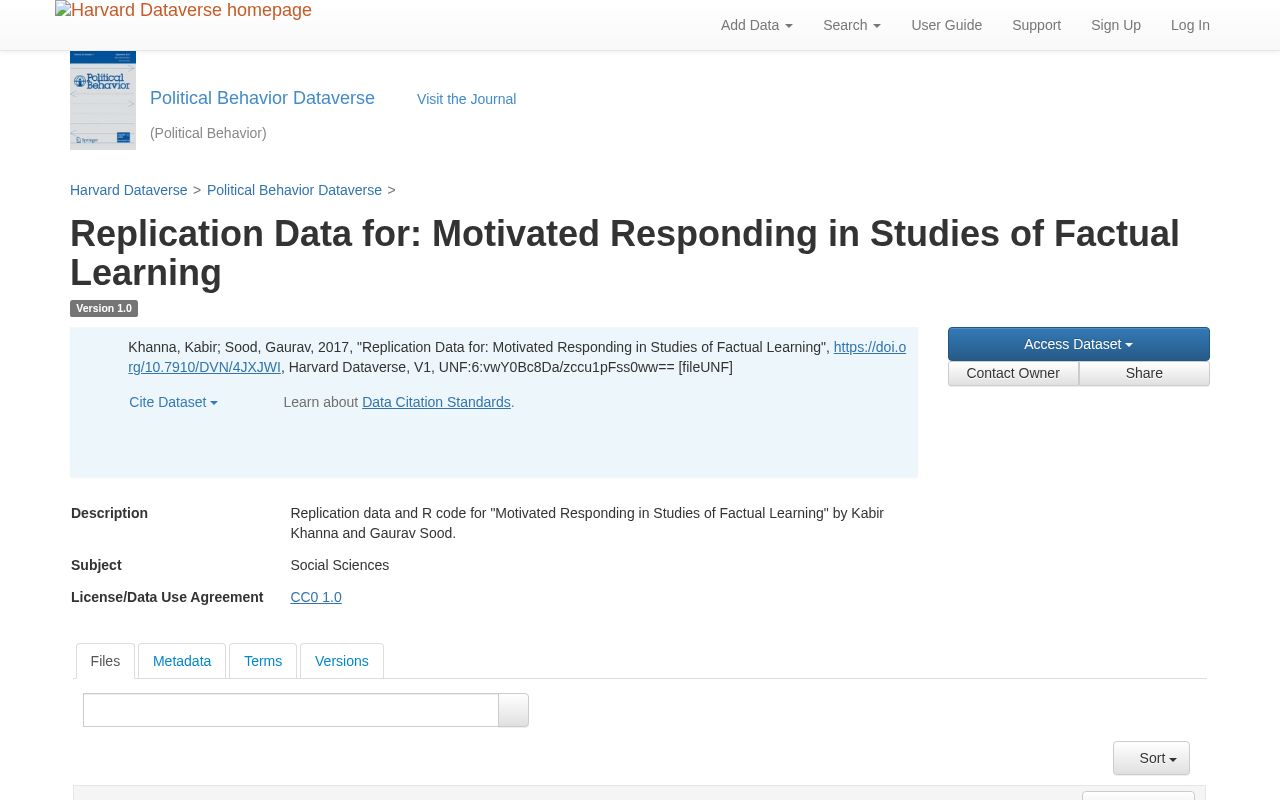
Task: Click the Share button
Action: pos(1144,373)
